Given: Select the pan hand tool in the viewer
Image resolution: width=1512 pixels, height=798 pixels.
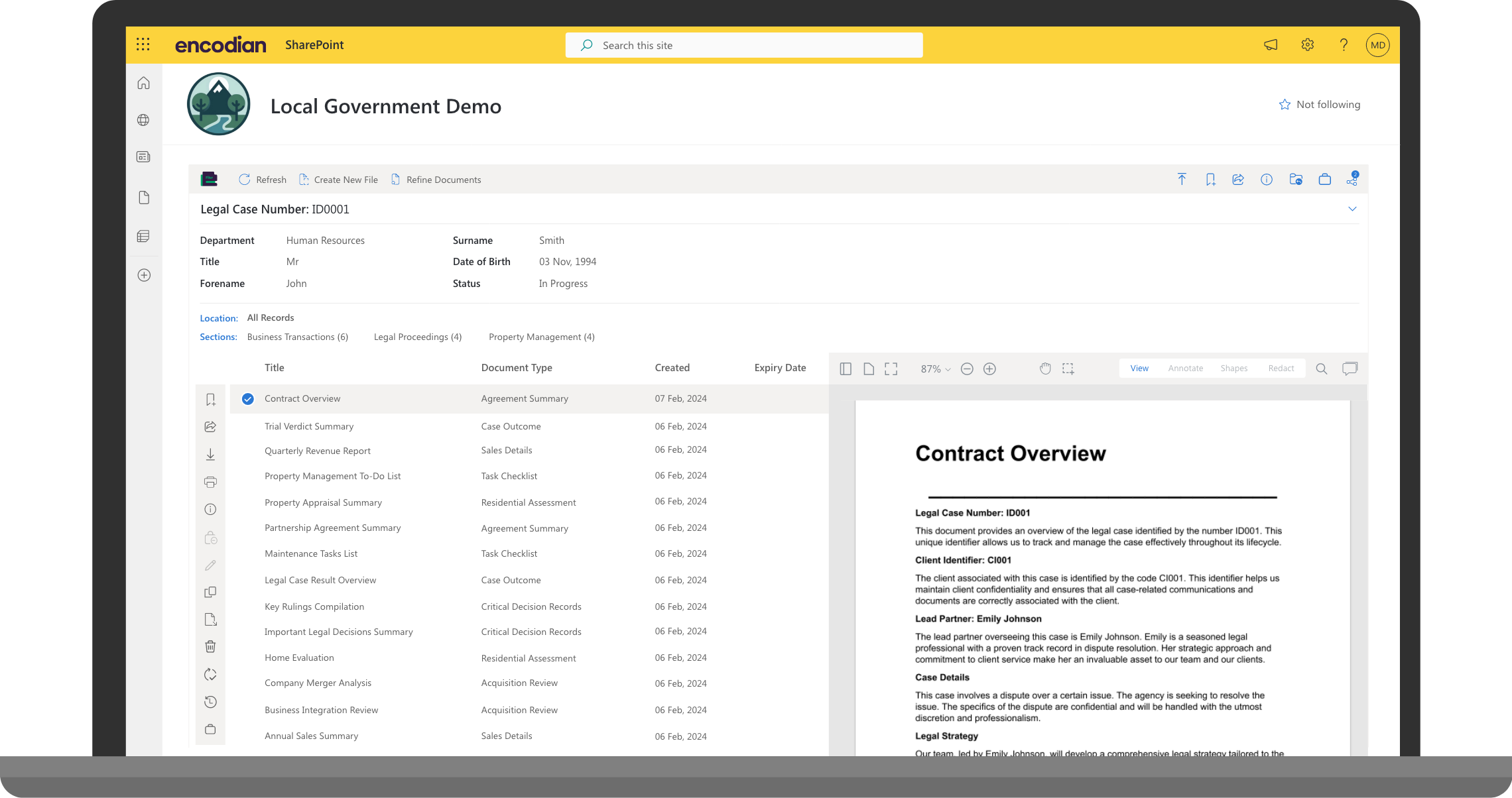Looking at the screenshot, I should (1045, 369).
